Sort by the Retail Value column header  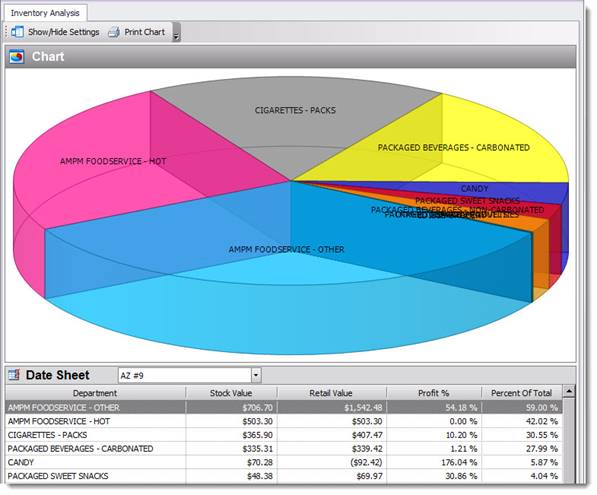point(331,393)
